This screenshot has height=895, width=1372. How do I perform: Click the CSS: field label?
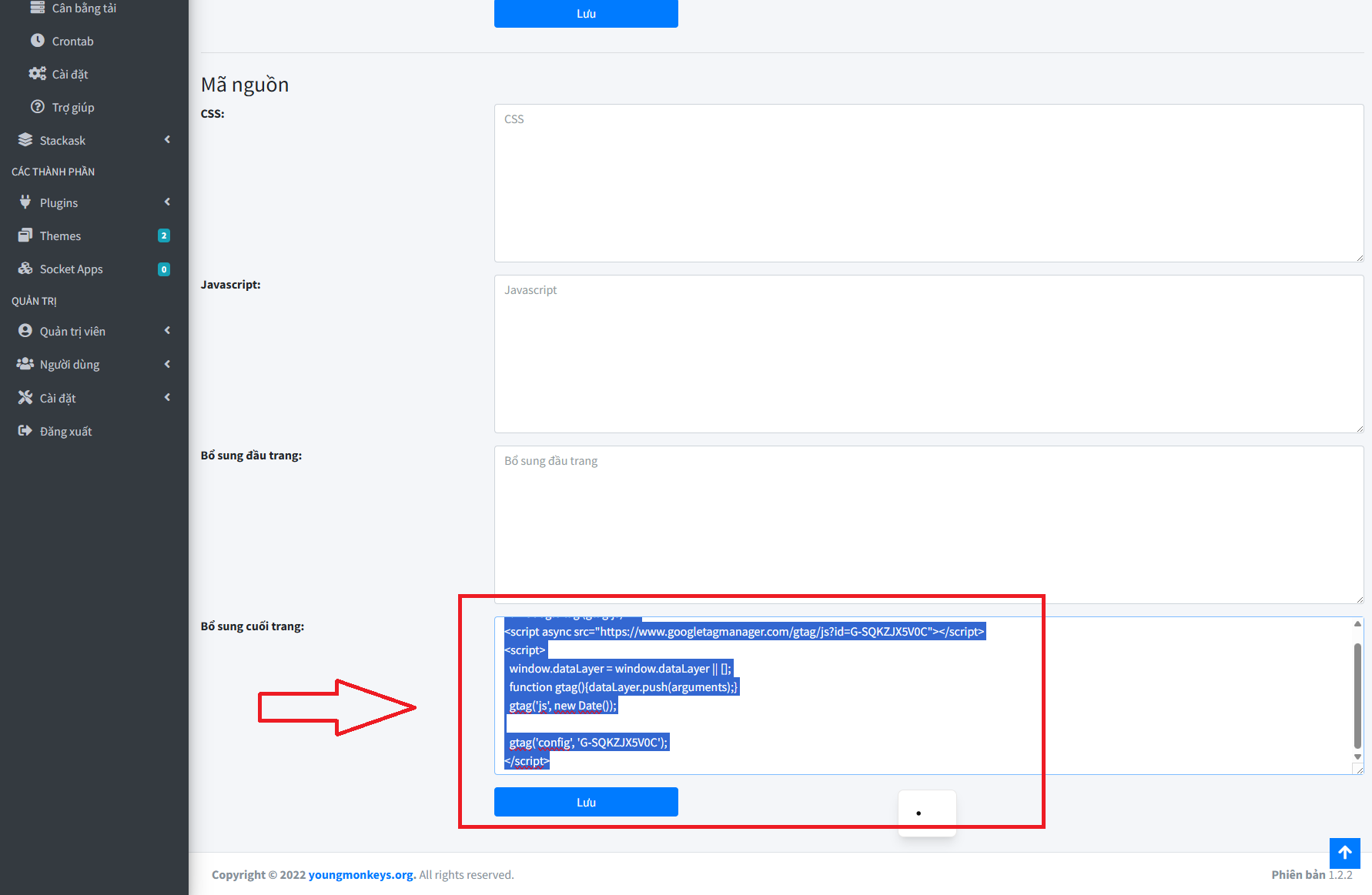(x=212, y=114)
